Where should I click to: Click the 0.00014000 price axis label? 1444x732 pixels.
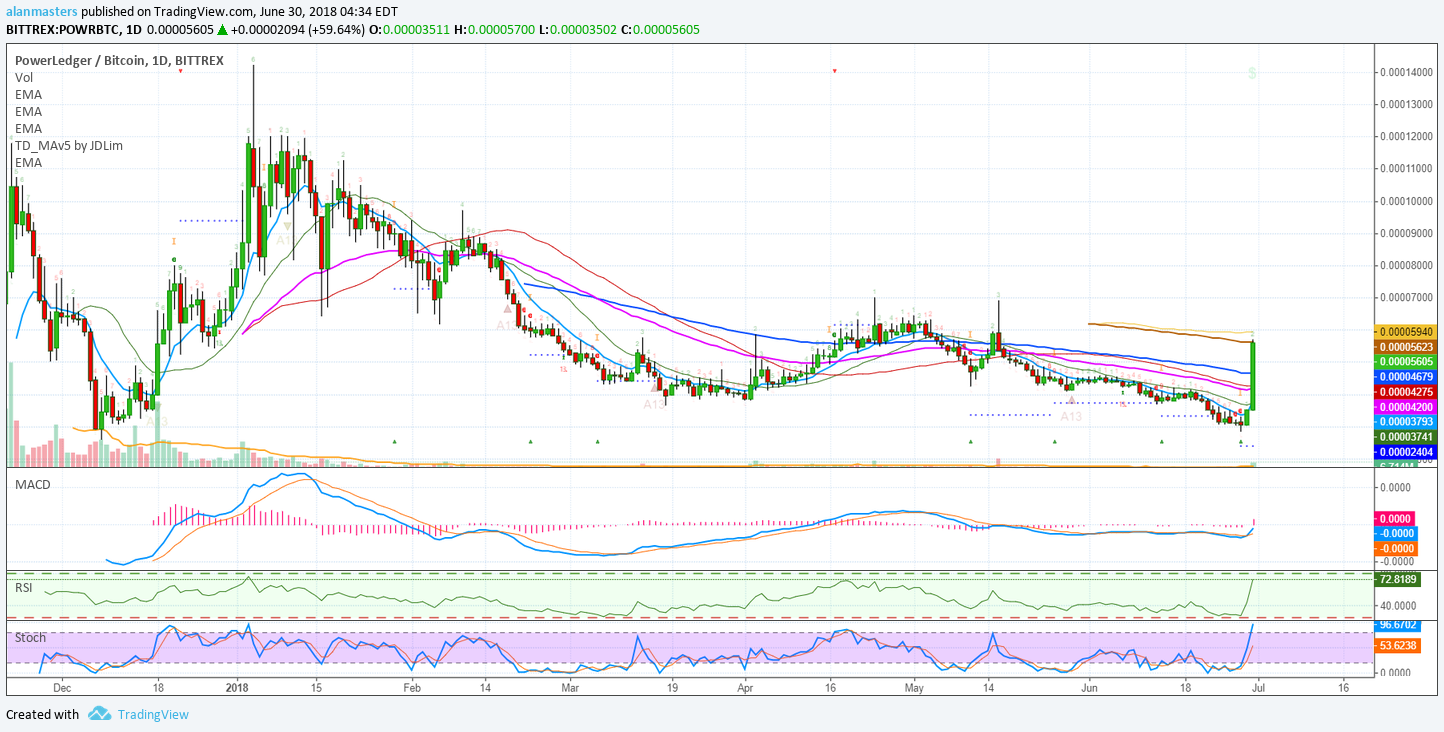click(x=1407, y=72)
